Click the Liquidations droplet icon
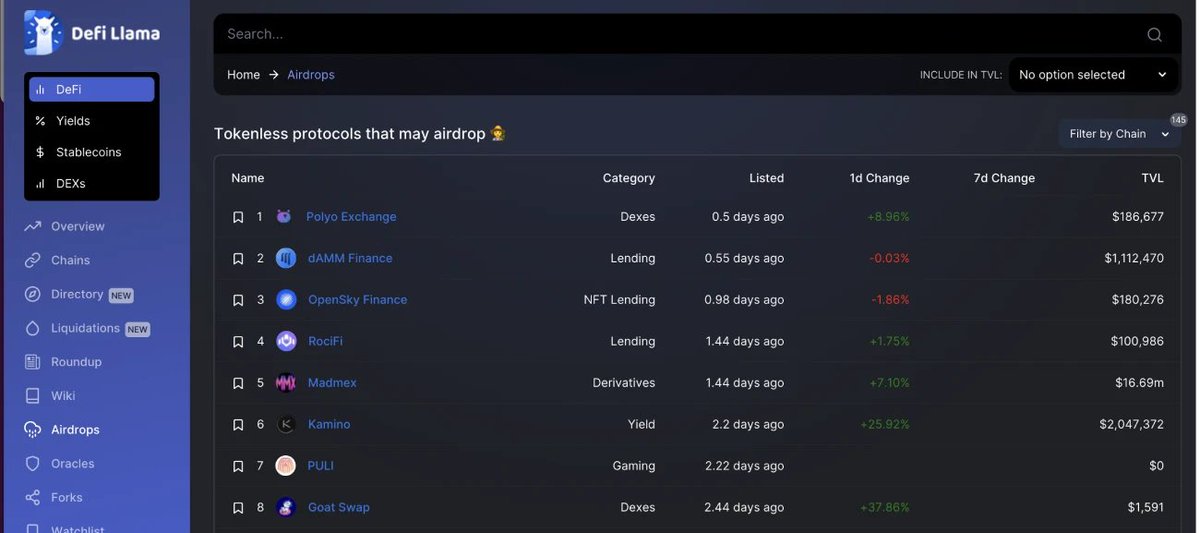 (33, 328)
